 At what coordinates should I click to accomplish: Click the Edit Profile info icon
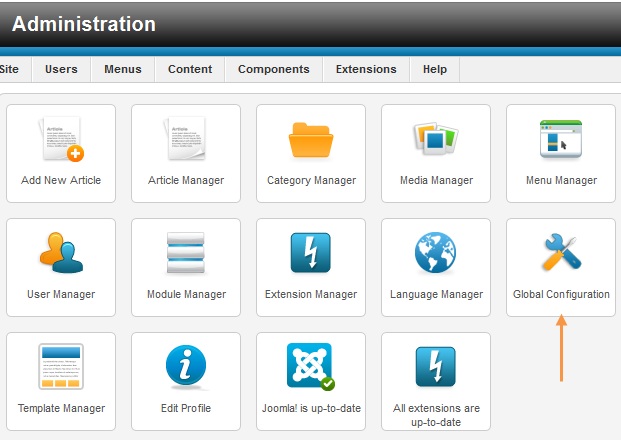186,368
